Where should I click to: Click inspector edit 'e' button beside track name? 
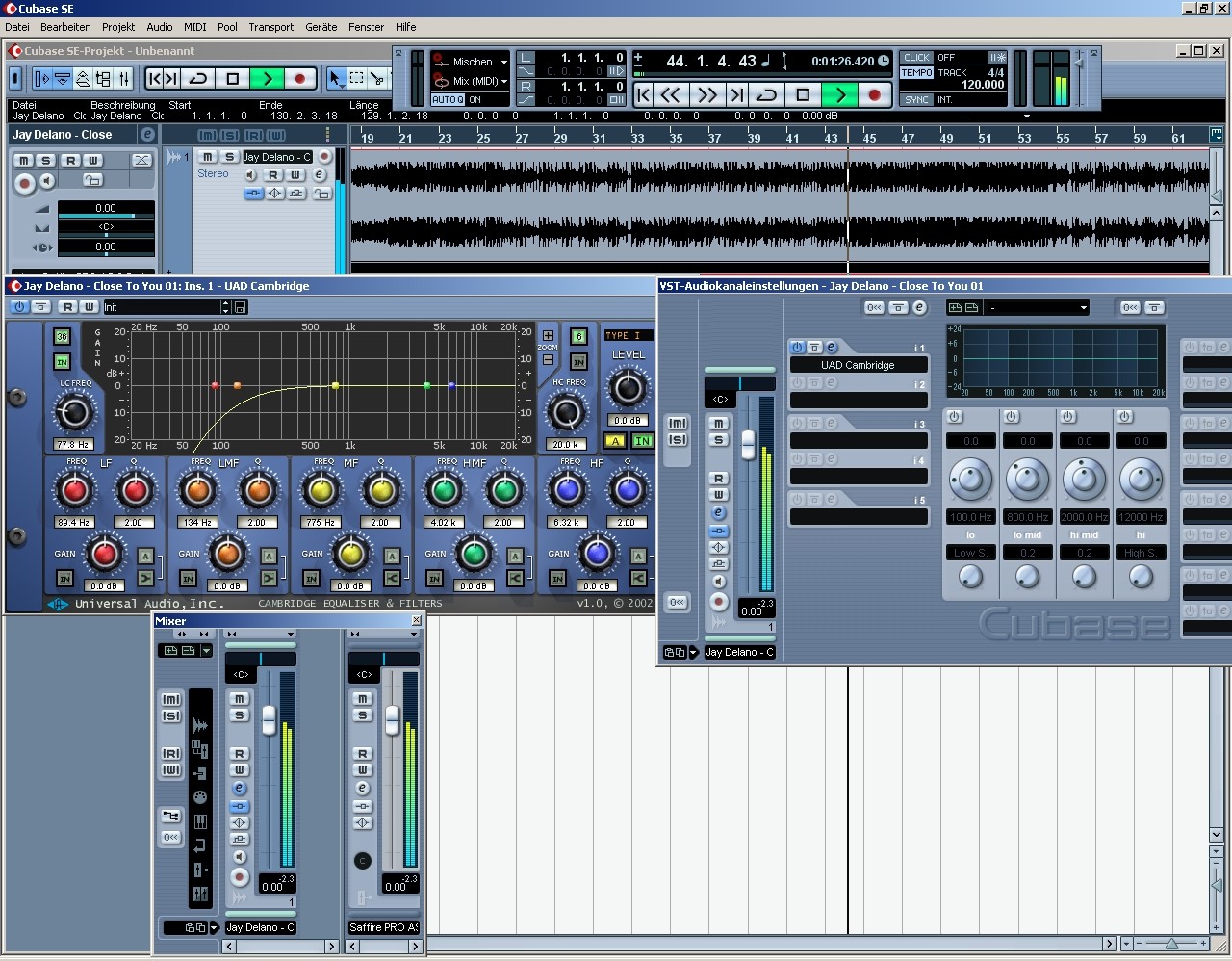(147, 135)
